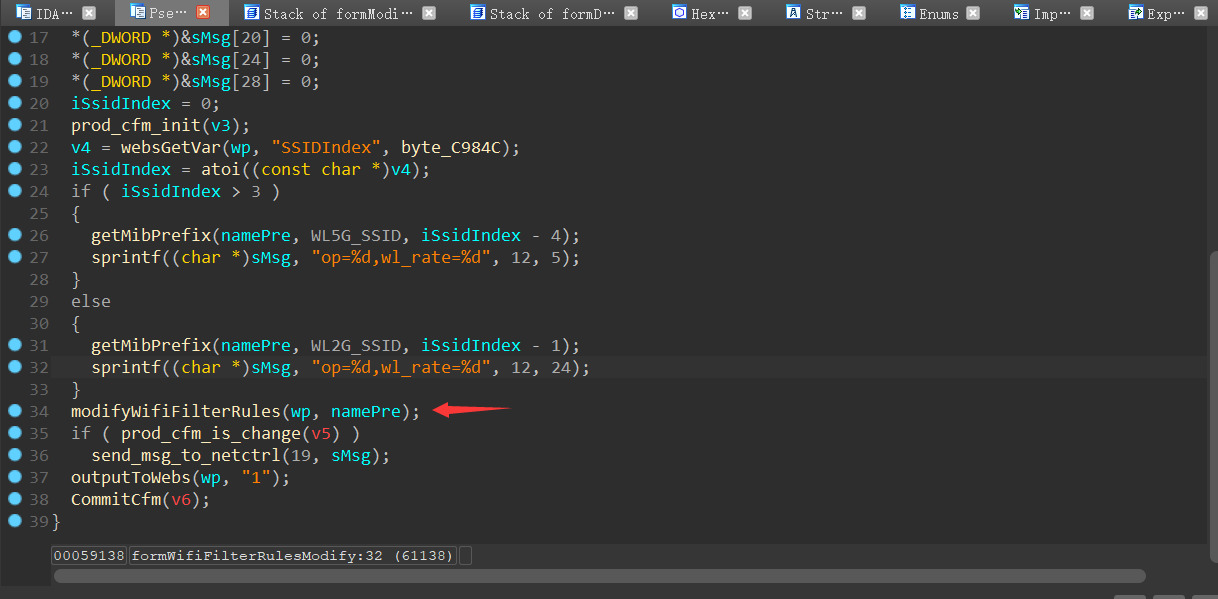Click formWifiFilterRulesModify:32 in the status bar
Image resolution: width=1218 pixels, height=599 pixels.
point(257,555)
